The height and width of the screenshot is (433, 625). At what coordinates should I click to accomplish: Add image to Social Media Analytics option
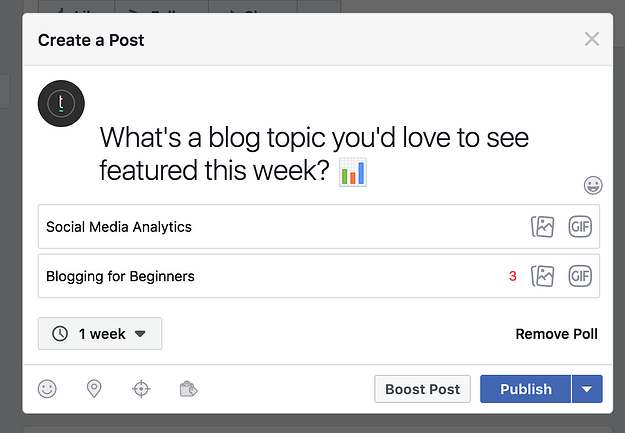pos(542,226)
